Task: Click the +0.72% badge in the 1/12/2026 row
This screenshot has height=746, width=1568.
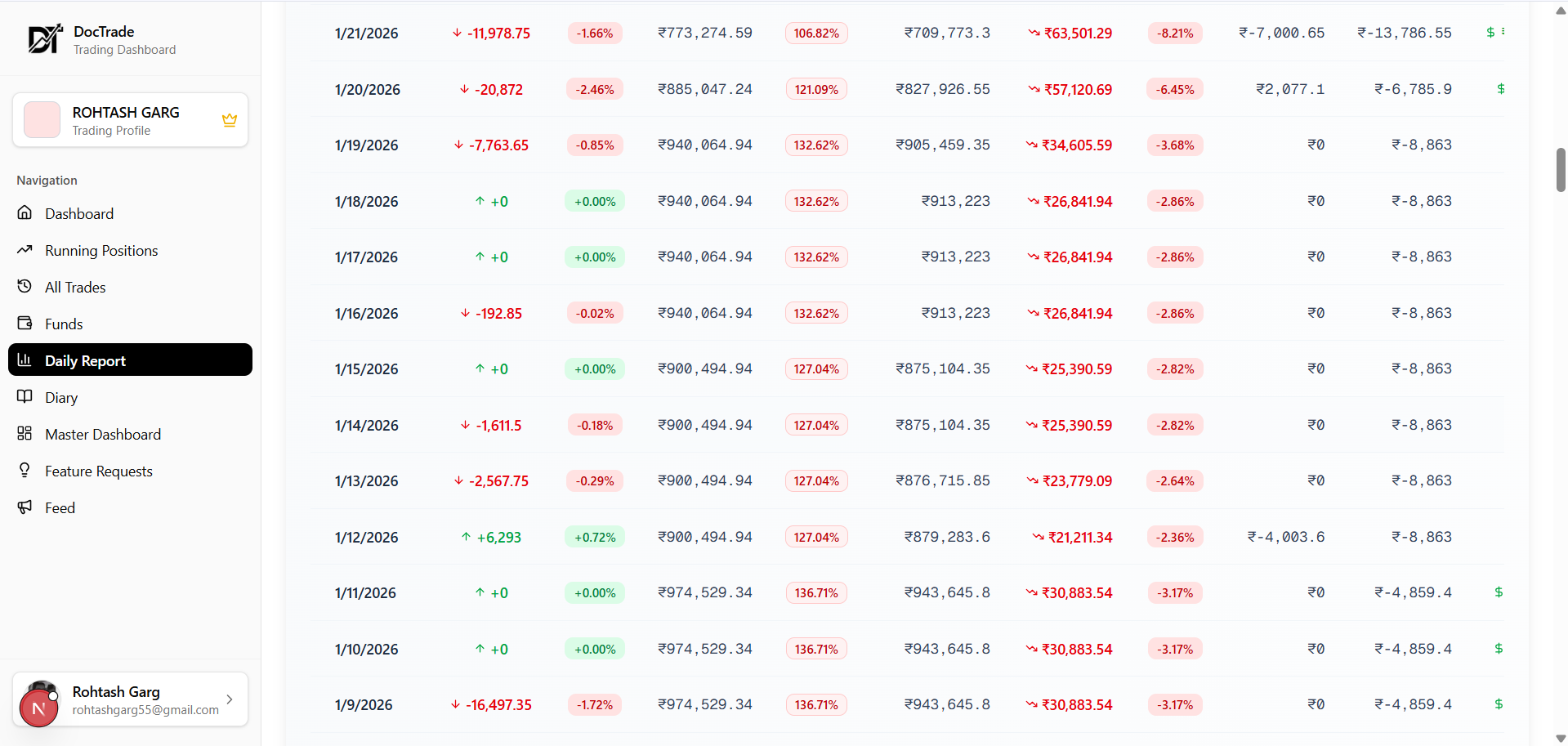Action: [595, 538]
